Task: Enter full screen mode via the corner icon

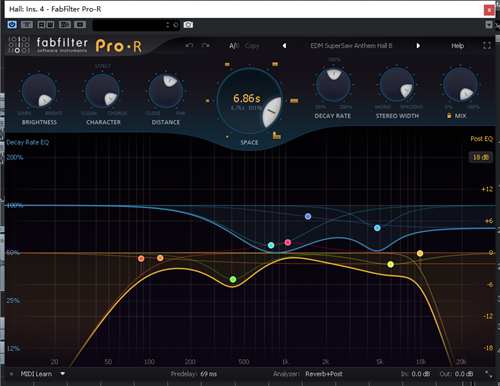Action: point(487,46)
